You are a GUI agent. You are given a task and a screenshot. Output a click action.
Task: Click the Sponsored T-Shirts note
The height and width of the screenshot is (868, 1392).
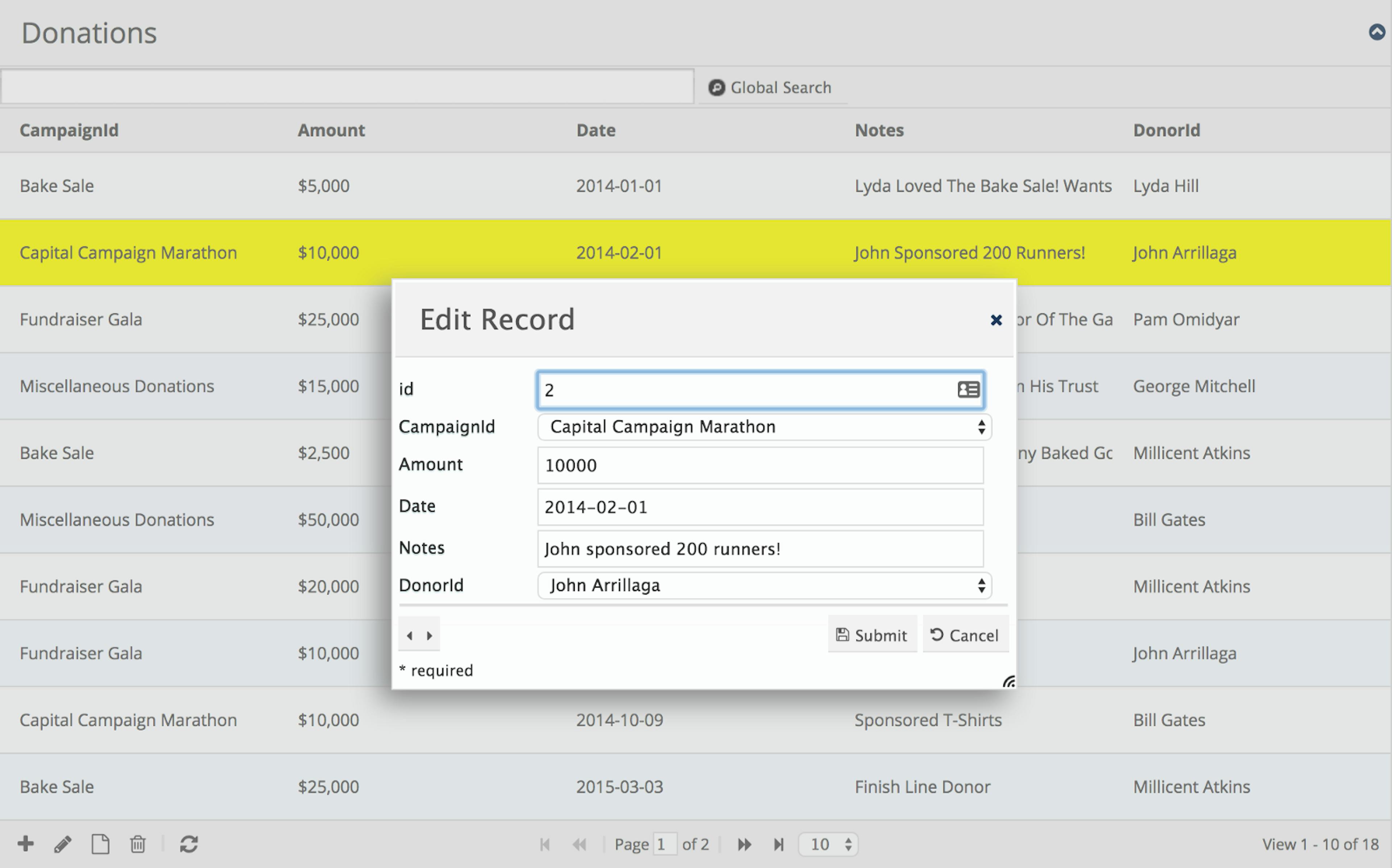click(x=928, y=720)
